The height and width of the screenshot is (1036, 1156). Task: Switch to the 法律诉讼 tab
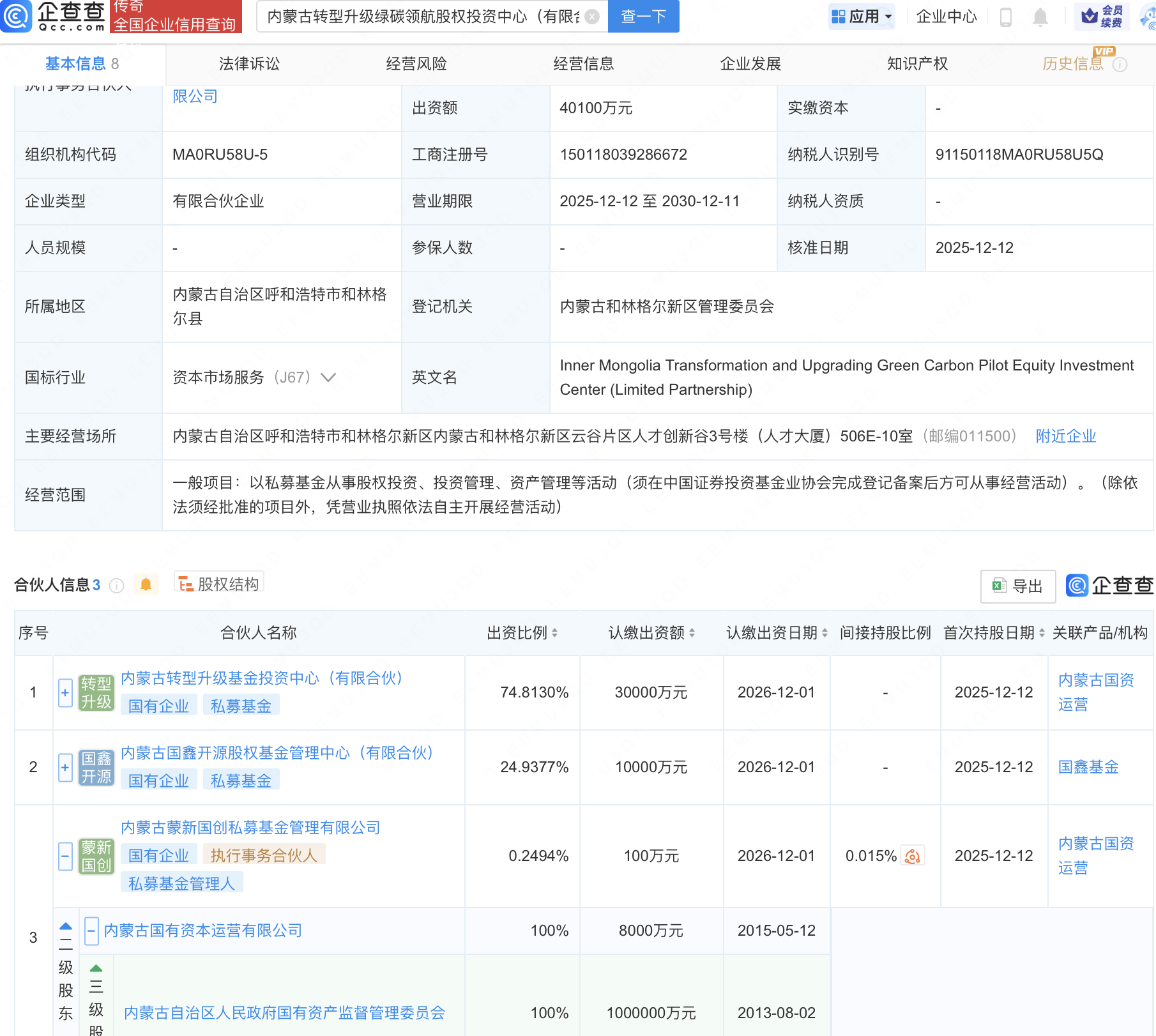pyautogui.click(x=249, y=64)
